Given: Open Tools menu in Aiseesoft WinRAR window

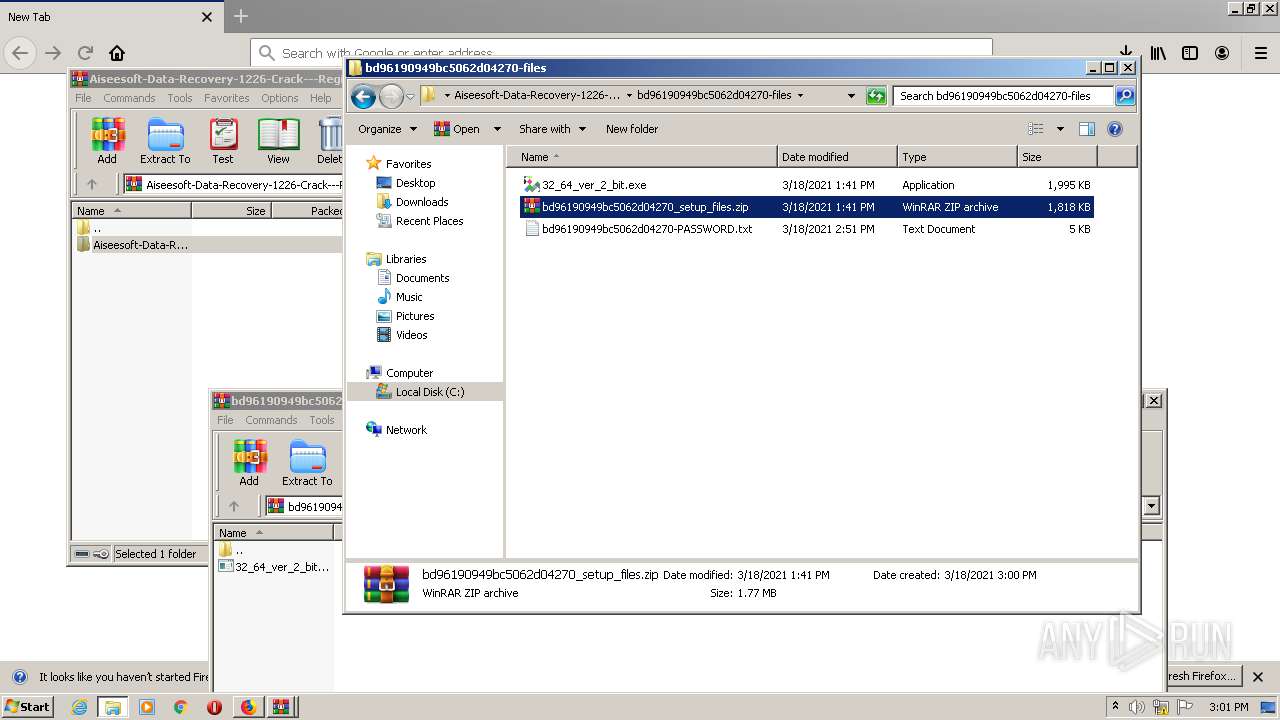Looking at the screenshot, I should pos(180,98).
